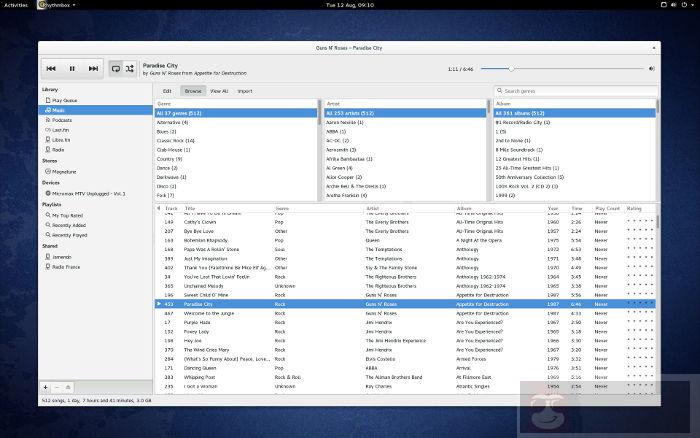The height and width of the screenshot is (438, 700).
Task: Click the sound icon in the top bar
Action: [674, 5]
